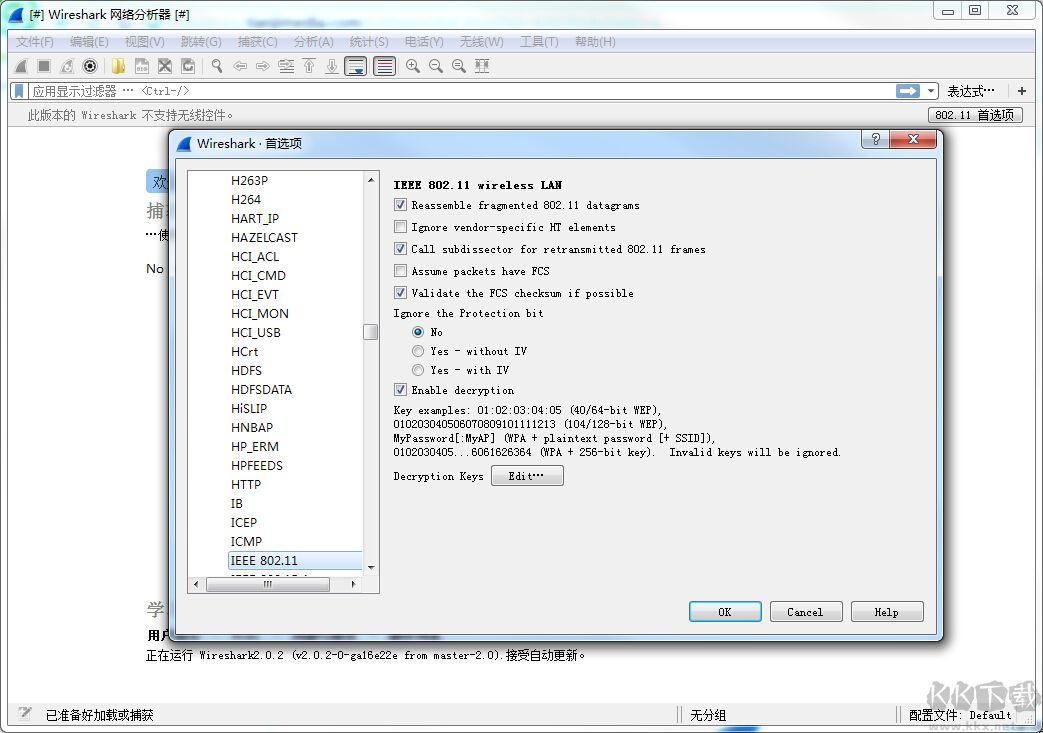Select ICMP in protocol list
This screenshot has width=1043, height=733.
click(246, 541)
